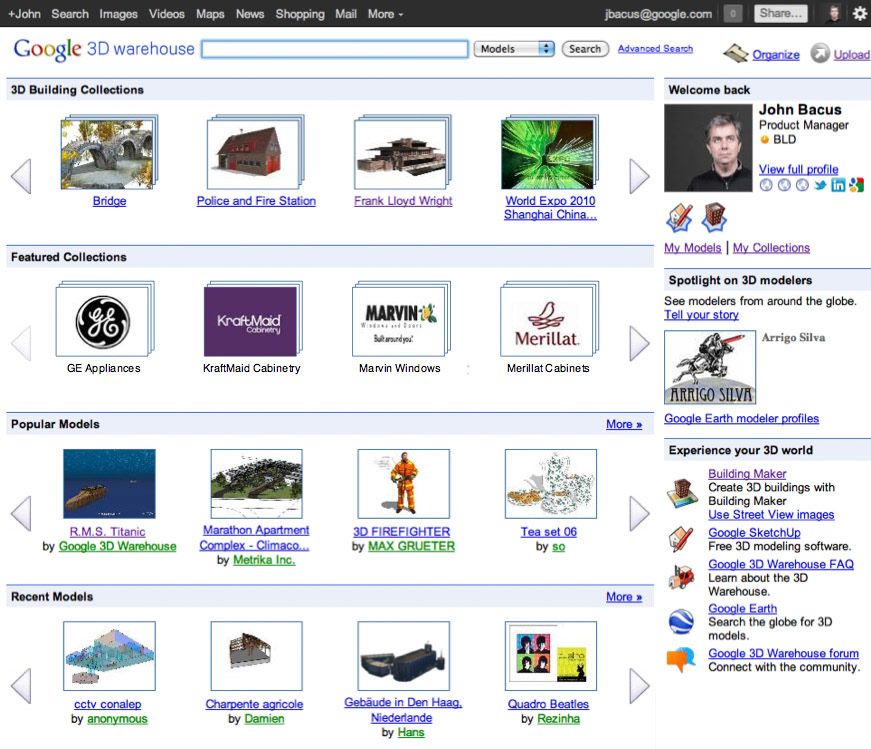Viewport: 871px width, 749px height.
Task: Open author link Metrika Inc.
Action: click(264, 560)
